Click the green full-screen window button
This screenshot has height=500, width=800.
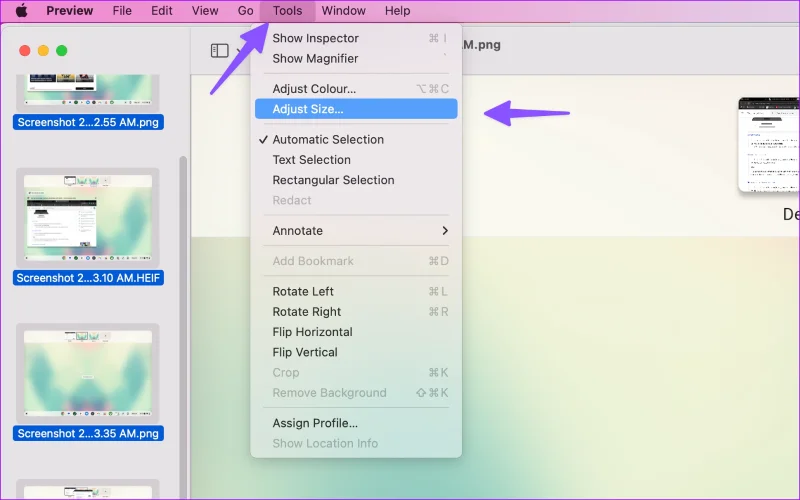click(x=62, y=51)
